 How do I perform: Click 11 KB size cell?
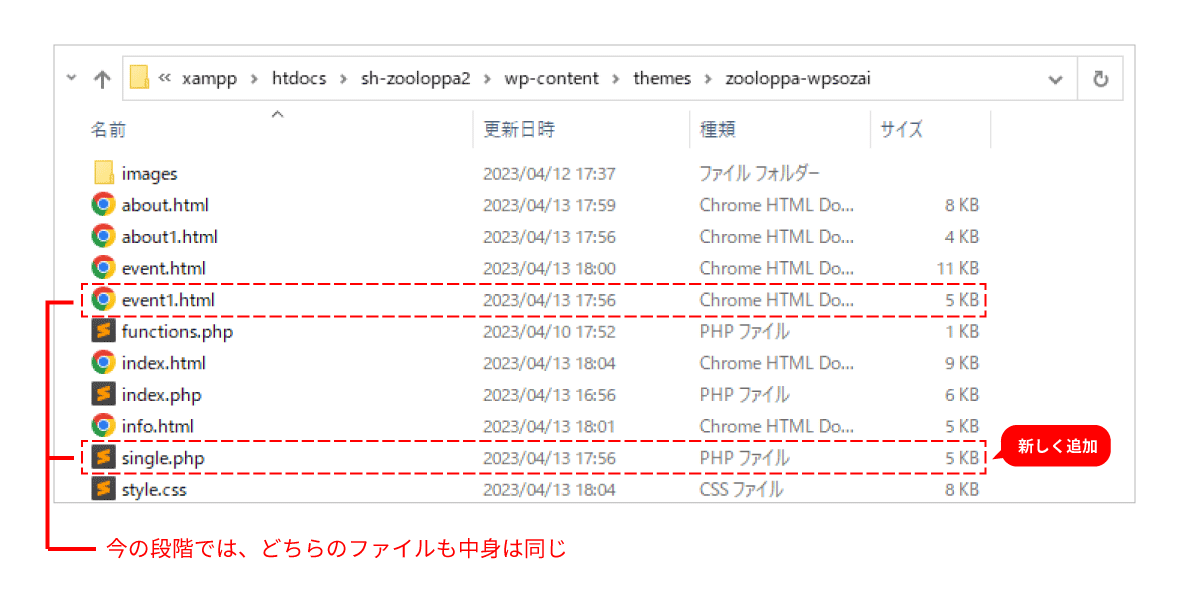958,268
